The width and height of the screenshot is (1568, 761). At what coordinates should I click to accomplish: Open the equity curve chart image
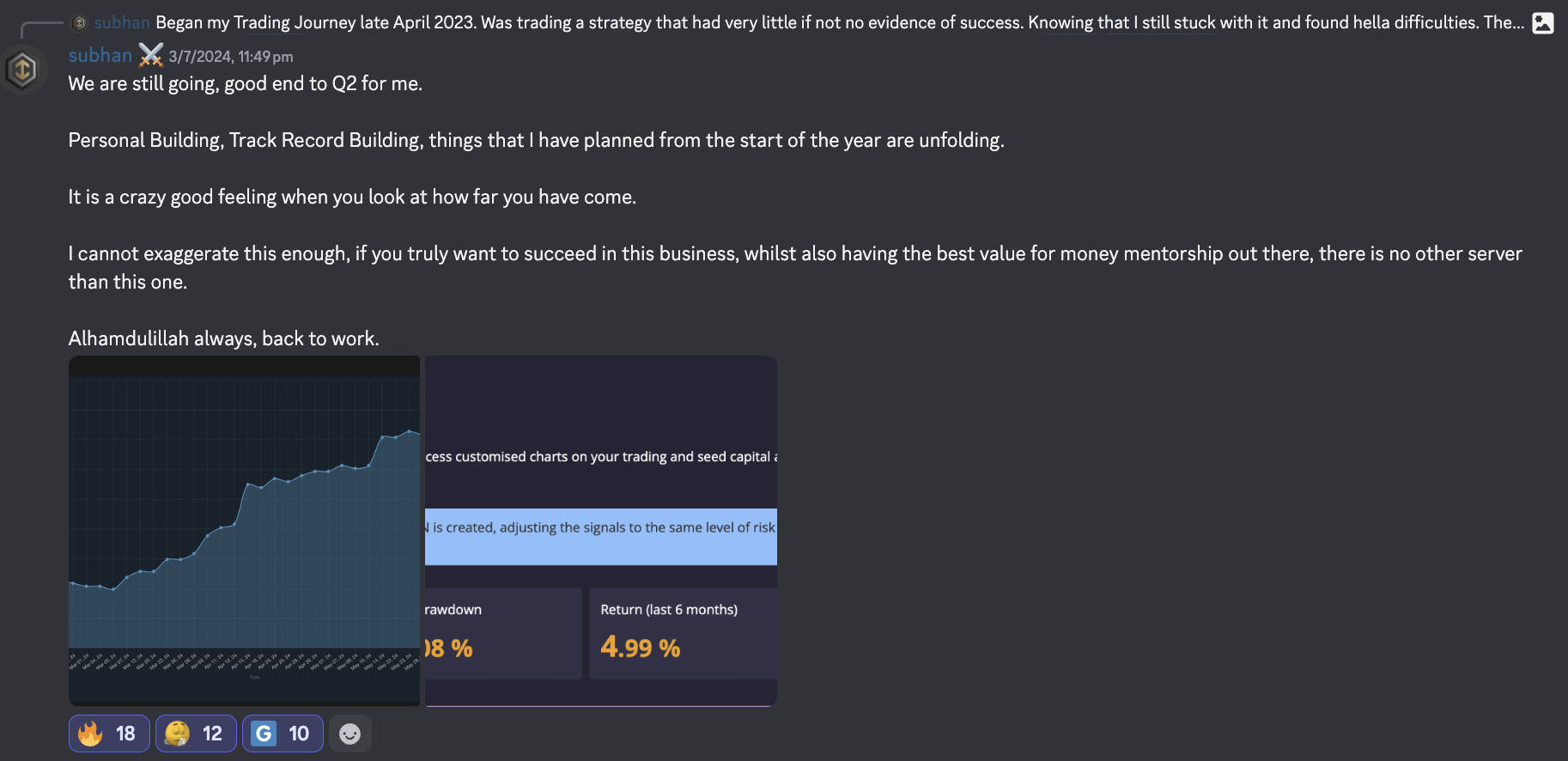(245, 531)
